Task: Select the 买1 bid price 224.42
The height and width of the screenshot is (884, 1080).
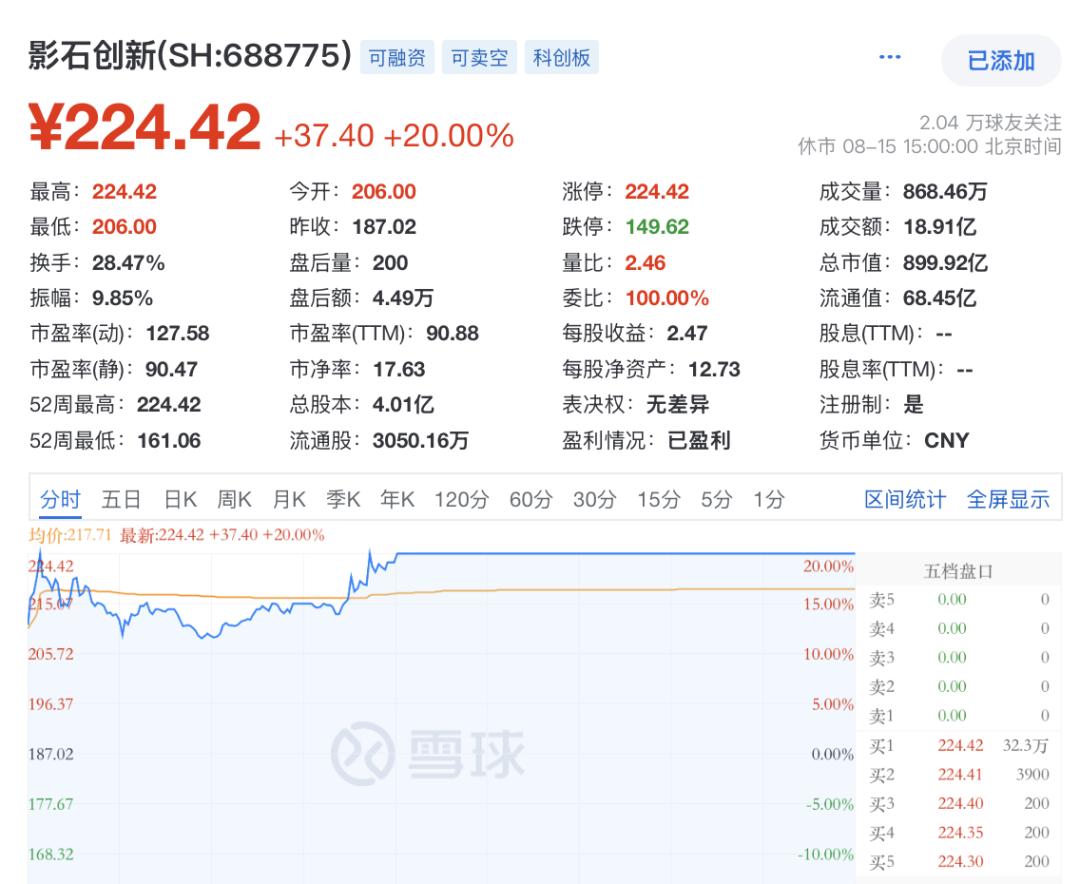Action: click(960, 746)
